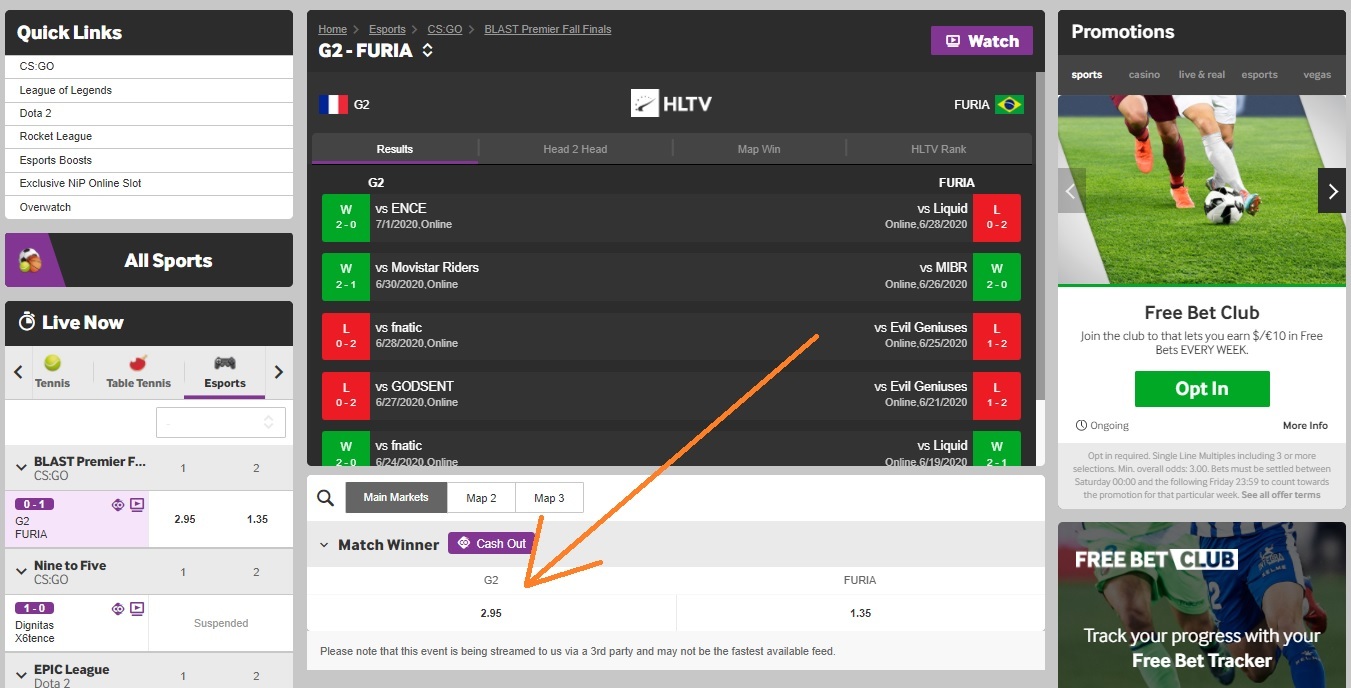Screen dimensions: 1351x688
Task: Click the purple Watch button
Action: [982, 41]
